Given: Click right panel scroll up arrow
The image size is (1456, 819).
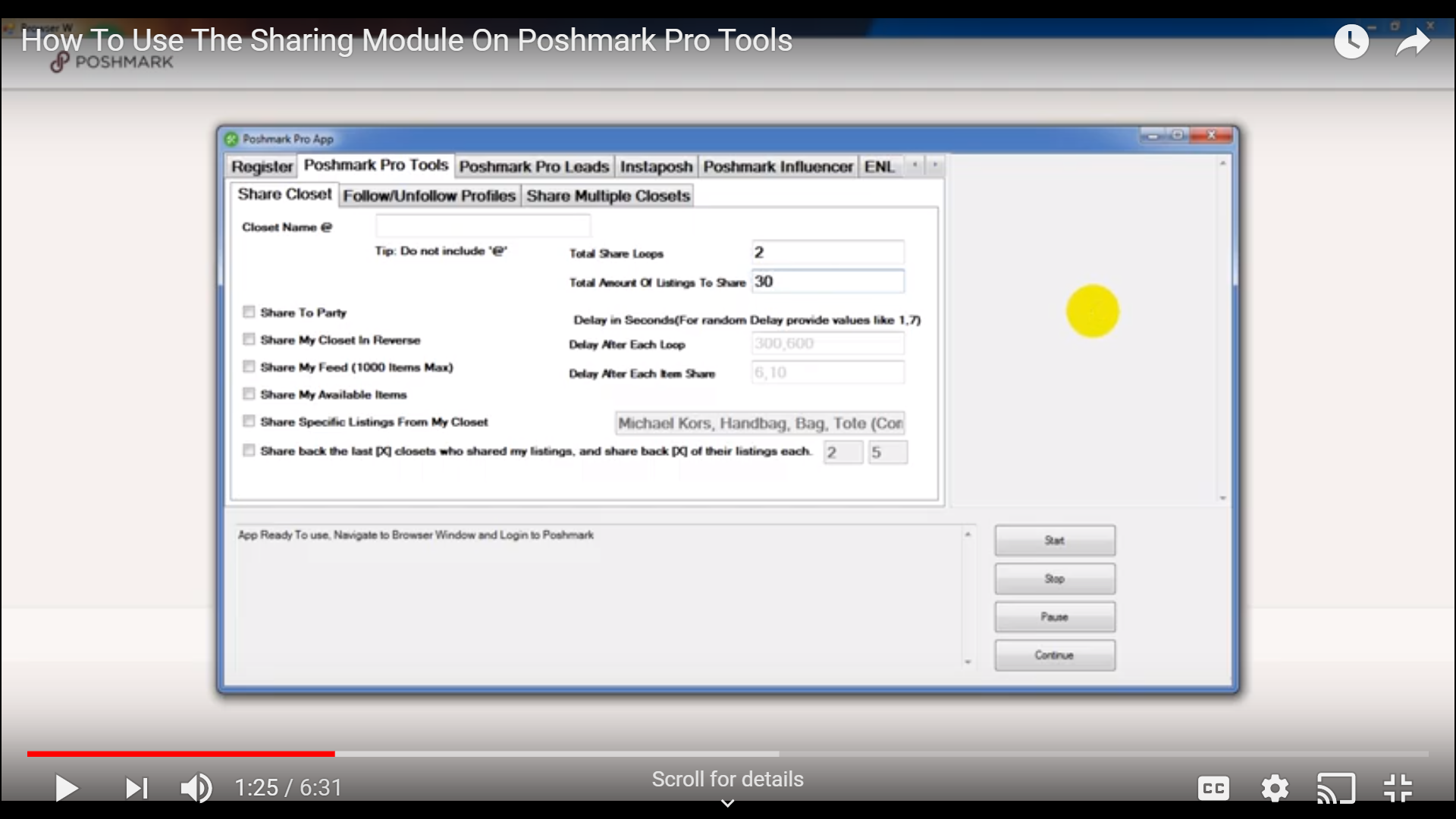Looking at the screenshot, I should pos(1222,164).
